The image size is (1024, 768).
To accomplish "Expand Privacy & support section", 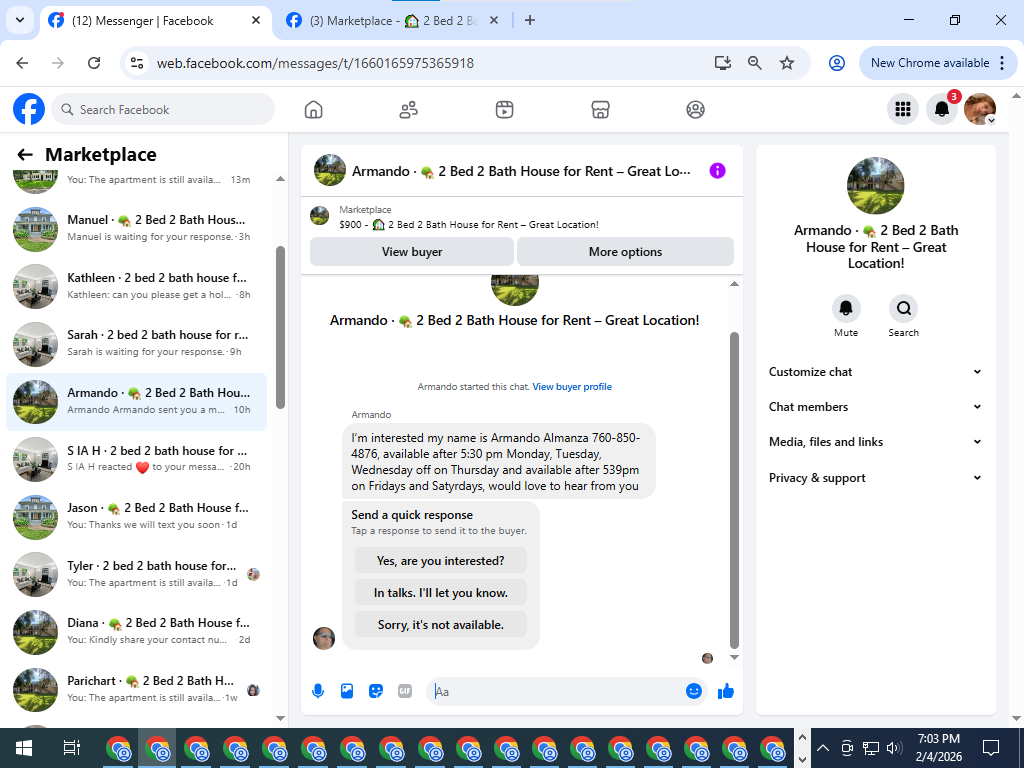I will tap(875, 478).
